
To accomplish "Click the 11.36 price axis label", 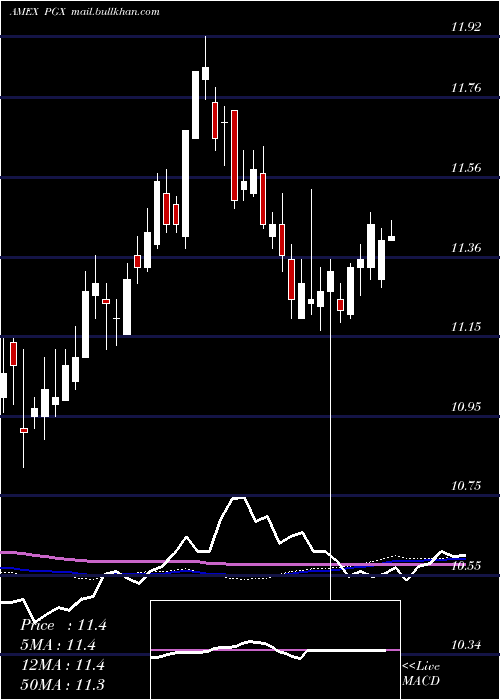I will click(x=466, y=248).
